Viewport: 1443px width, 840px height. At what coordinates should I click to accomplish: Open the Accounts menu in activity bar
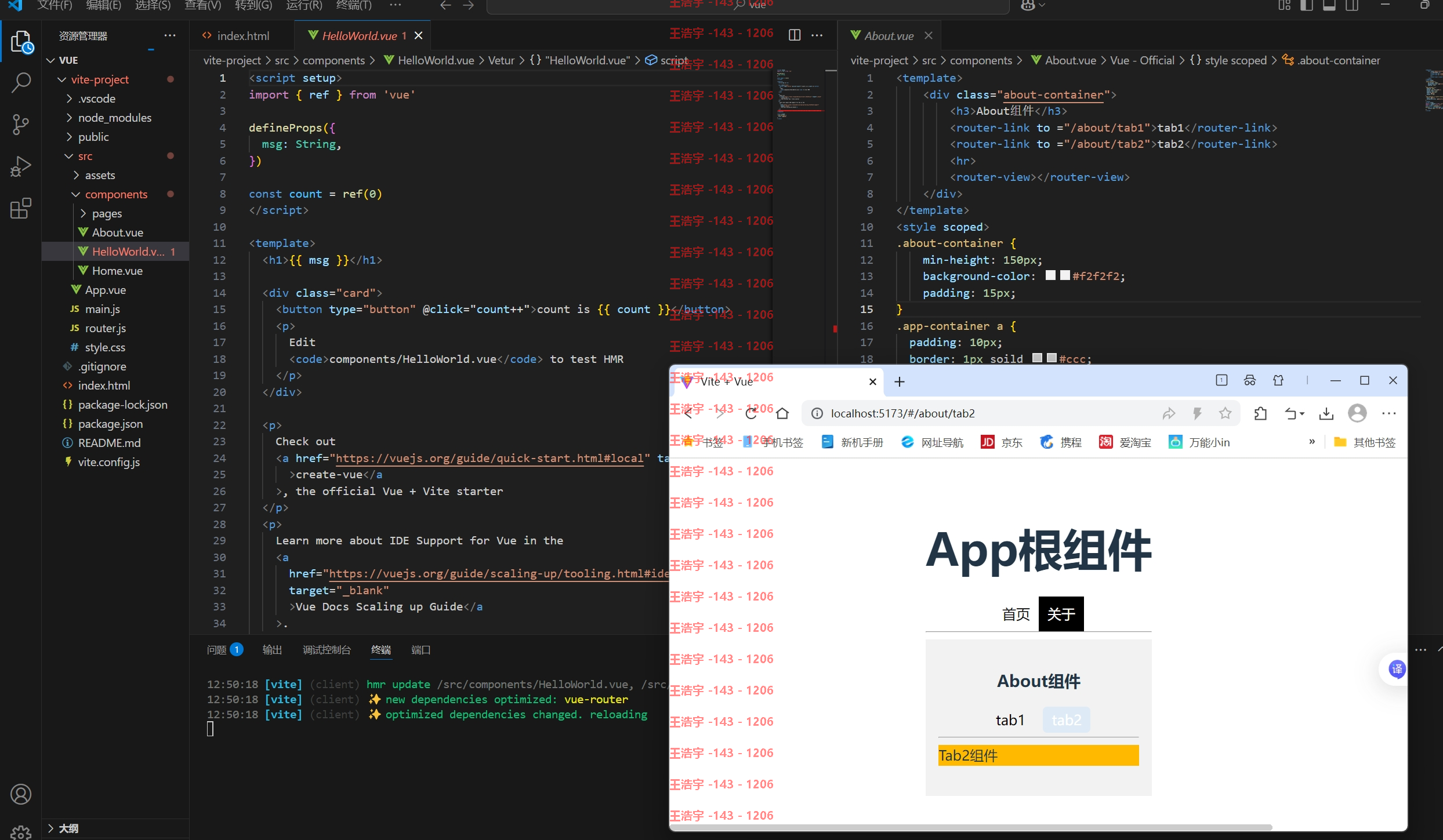tap(21, 794)
